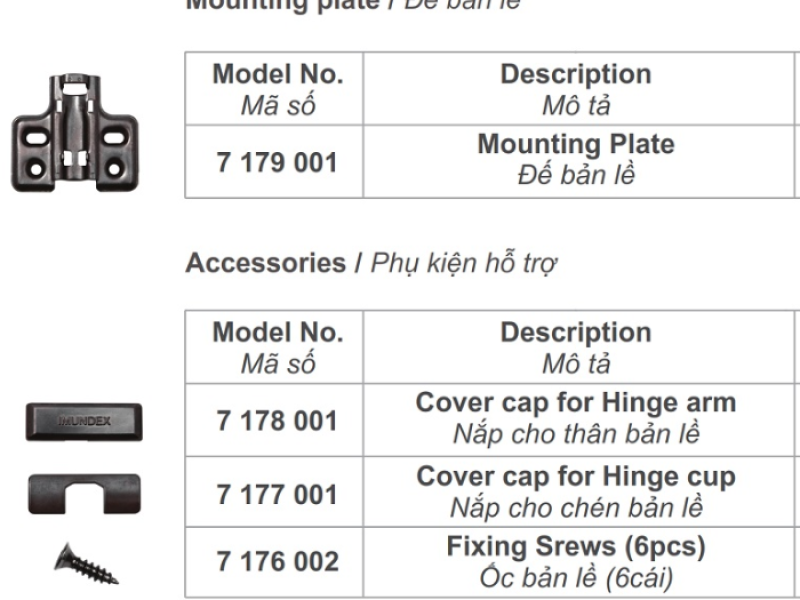This screenshot has height=600, width=800.
Task: Click the 'Accessories' section heading
Action: click(265, 263)
